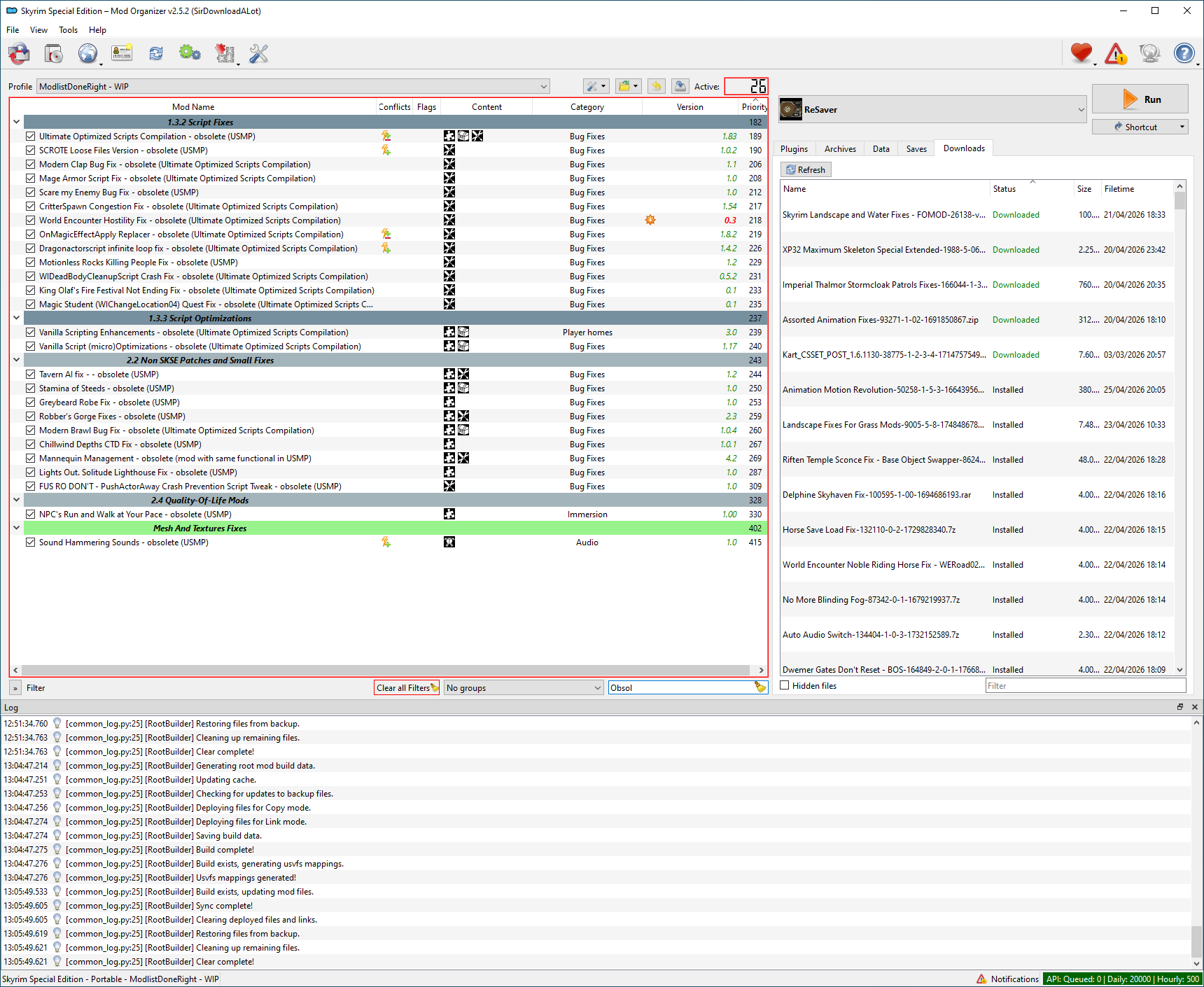This screenshot has width=1204, height=987.
Task: Open the instance manager toolbar icon
Action: (x=20, y=54)
